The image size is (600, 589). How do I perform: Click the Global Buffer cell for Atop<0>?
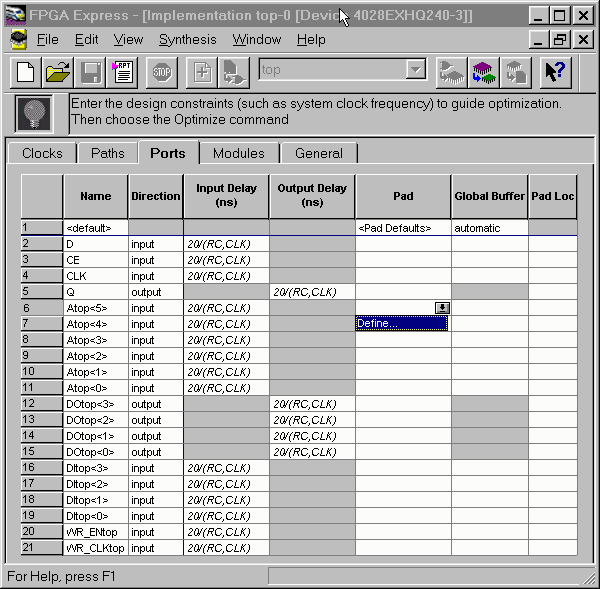point(490,388)
